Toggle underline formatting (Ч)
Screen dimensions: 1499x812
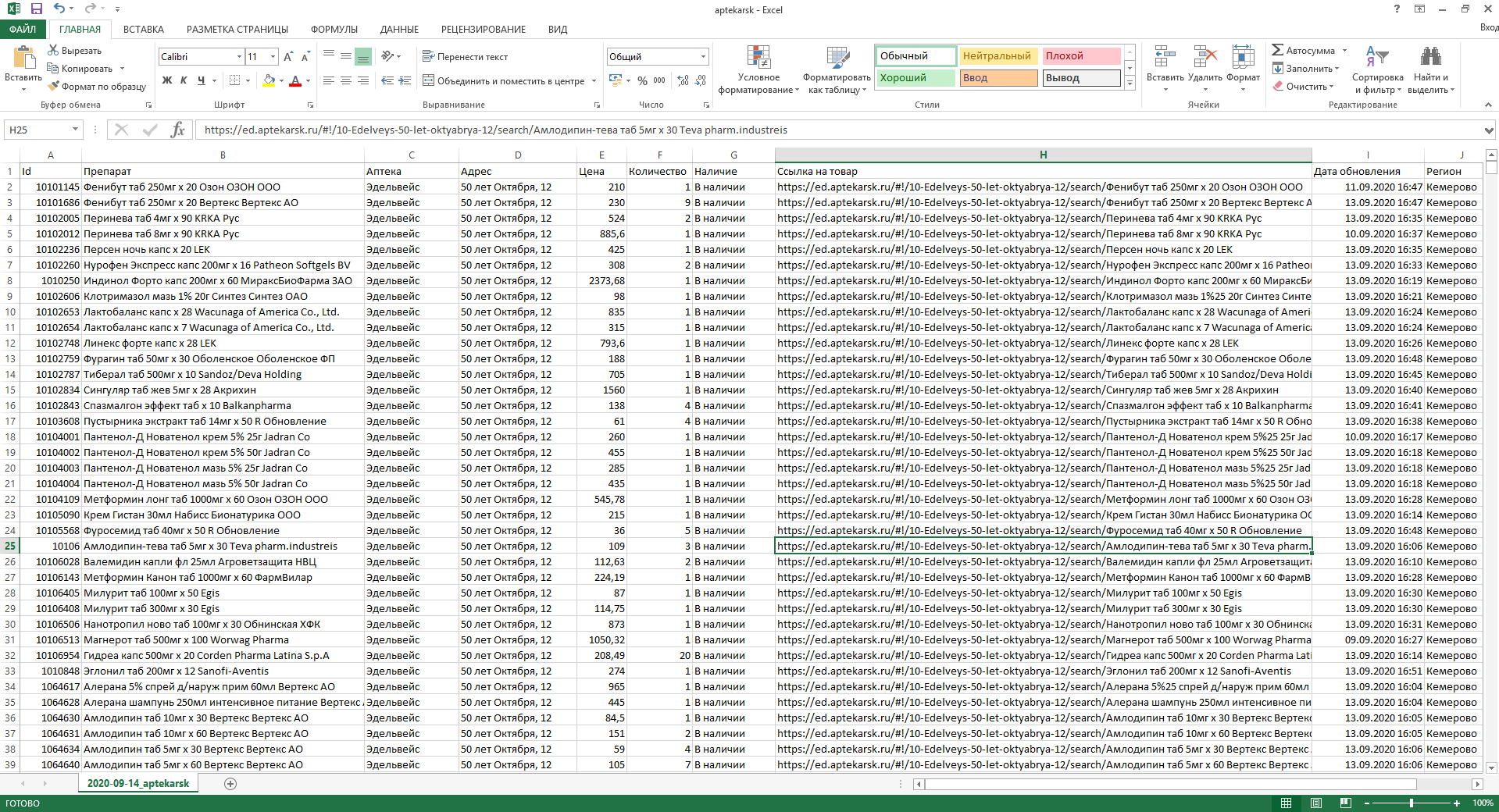(202, 80)
